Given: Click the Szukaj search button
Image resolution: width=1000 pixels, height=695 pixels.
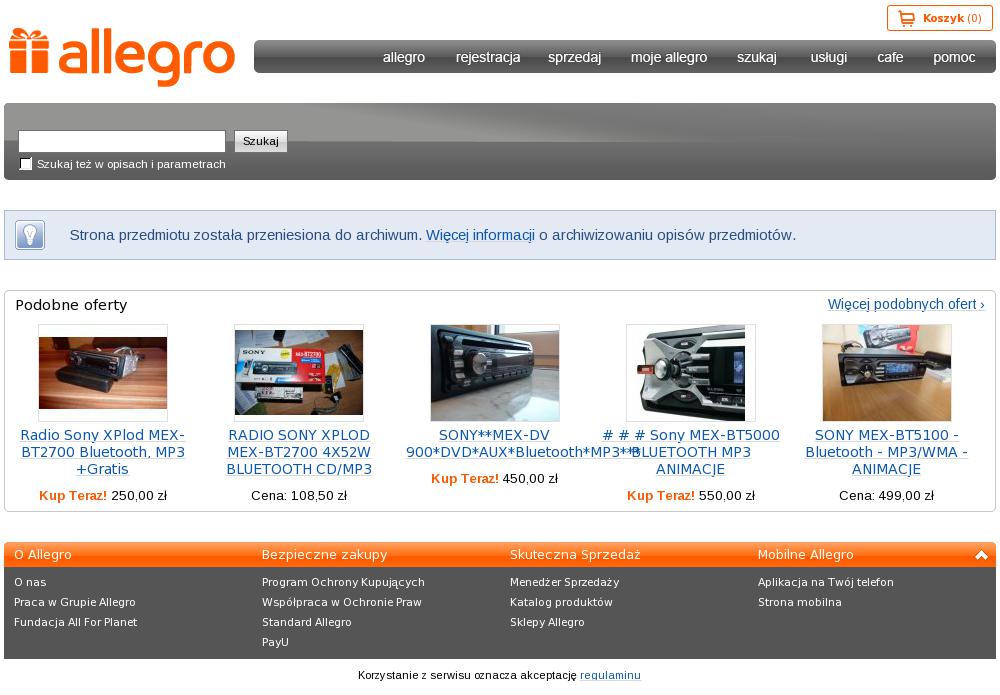Looking at the screenshot, I should click(261, 141).
